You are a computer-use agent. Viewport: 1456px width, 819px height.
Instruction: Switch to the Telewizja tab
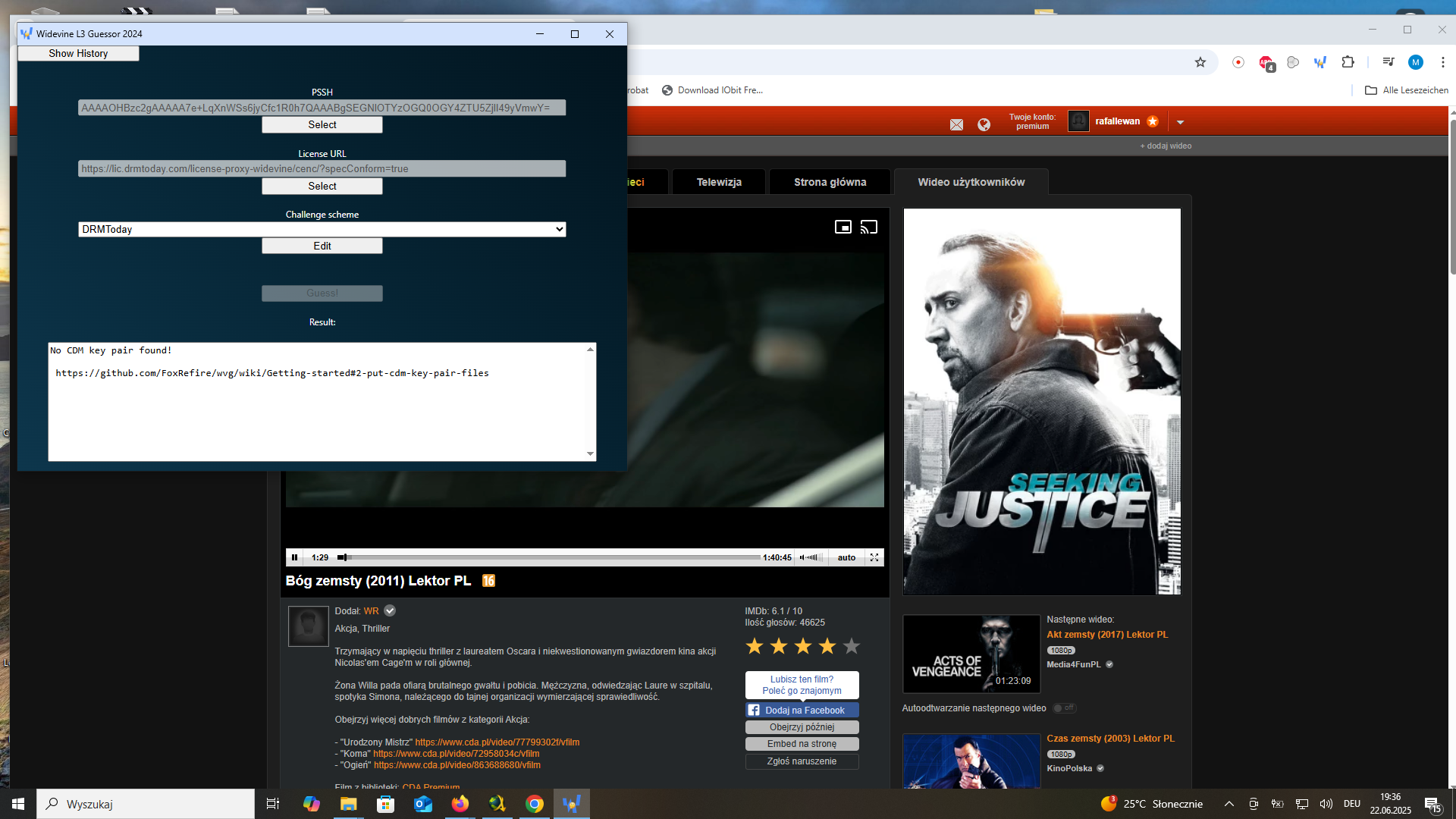pyautogui.click(x=718, y=182)
